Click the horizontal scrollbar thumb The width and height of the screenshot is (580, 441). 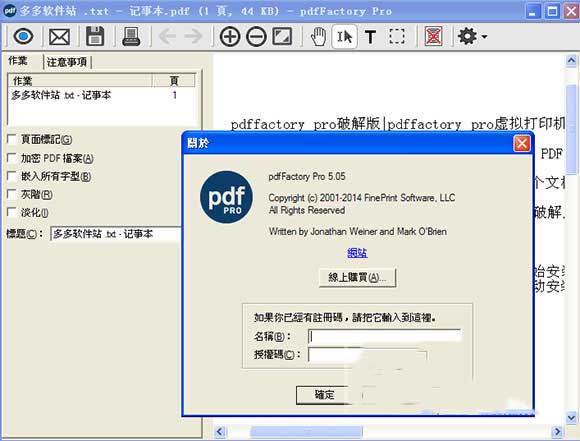[x=307, y=431]
